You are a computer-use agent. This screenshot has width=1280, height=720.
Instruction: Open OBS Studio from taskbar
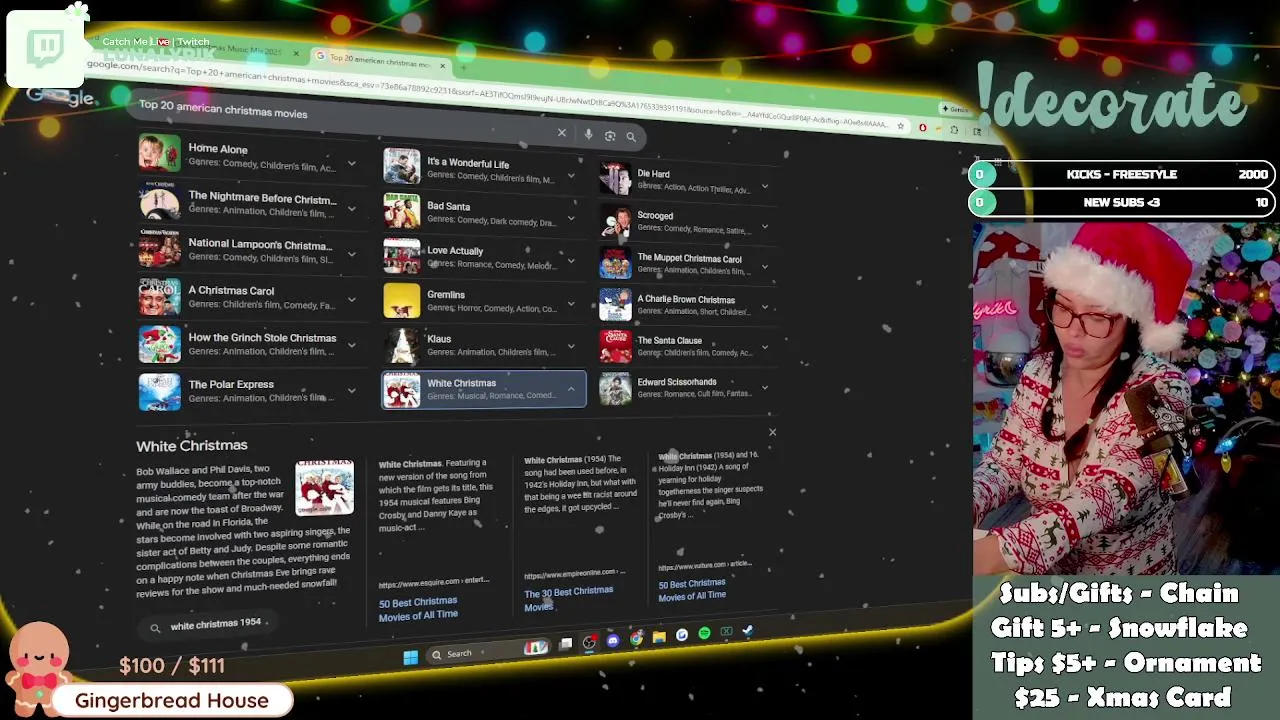(590, 642)
